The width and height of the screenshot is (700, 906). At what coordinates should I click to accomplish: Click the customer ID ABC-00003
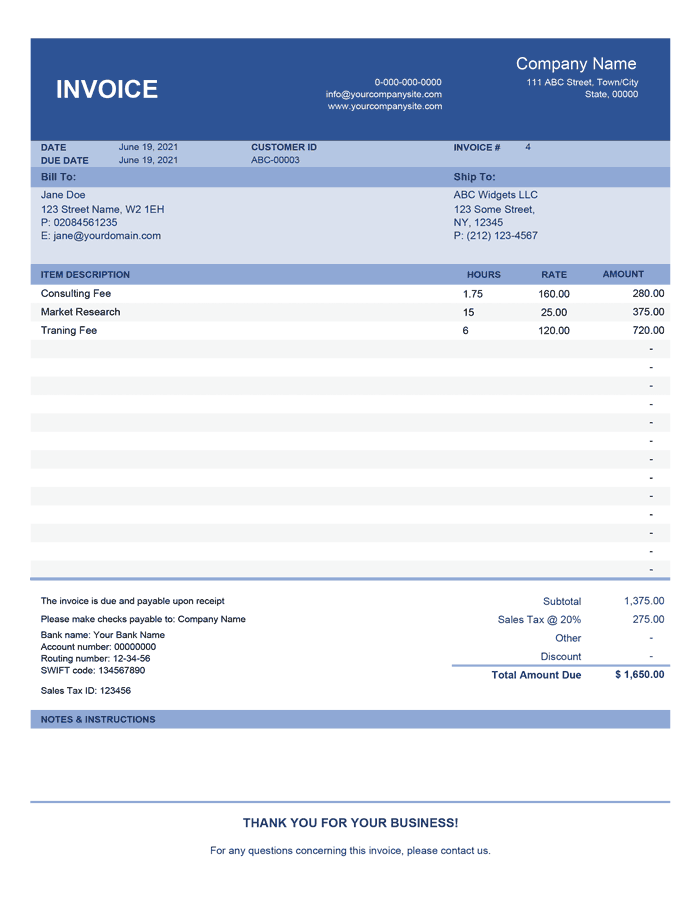click(275, 160)
